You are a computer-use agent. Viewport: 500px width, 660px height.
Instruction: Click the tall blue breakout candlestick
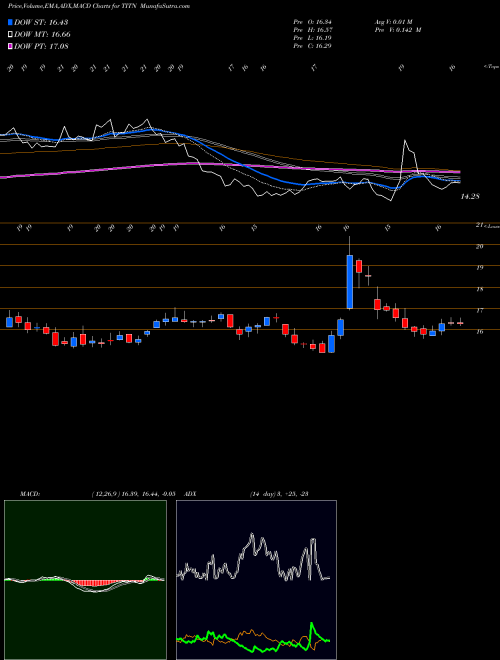tap(349, 282)
